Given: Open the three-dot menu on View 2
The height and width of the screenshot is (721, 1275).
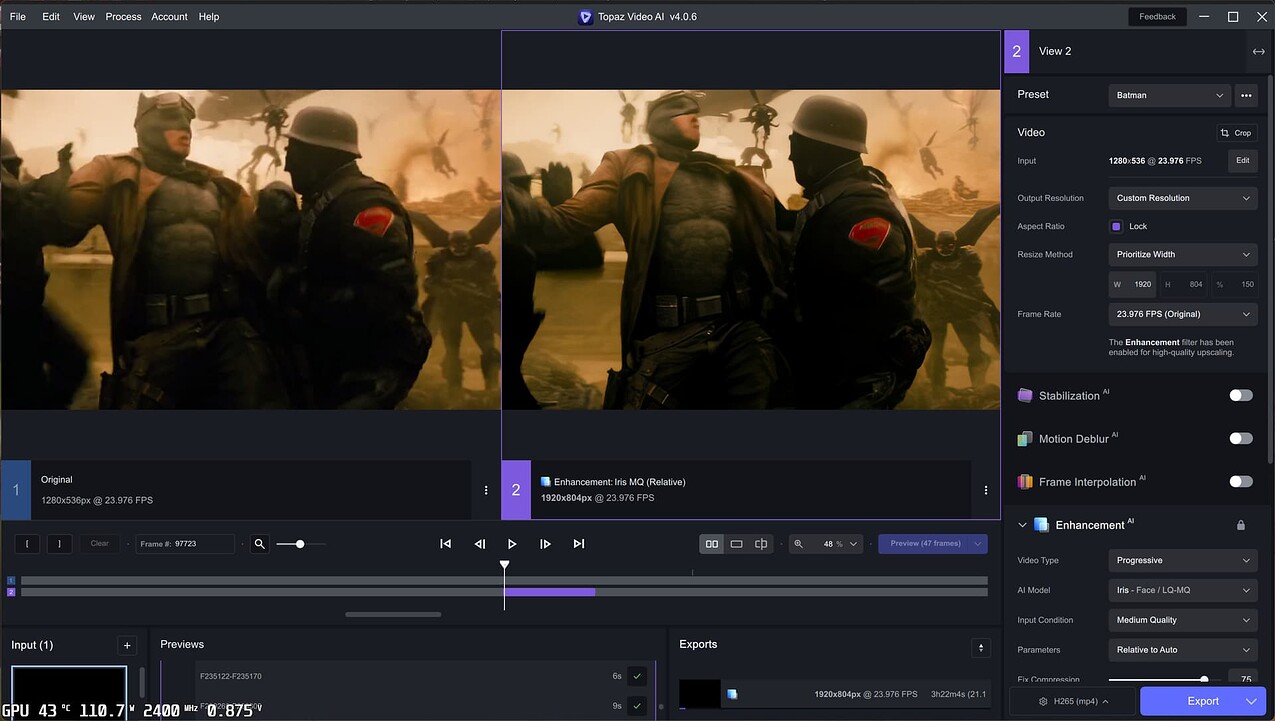Looking at the screenshot, I should pos(985,490).
